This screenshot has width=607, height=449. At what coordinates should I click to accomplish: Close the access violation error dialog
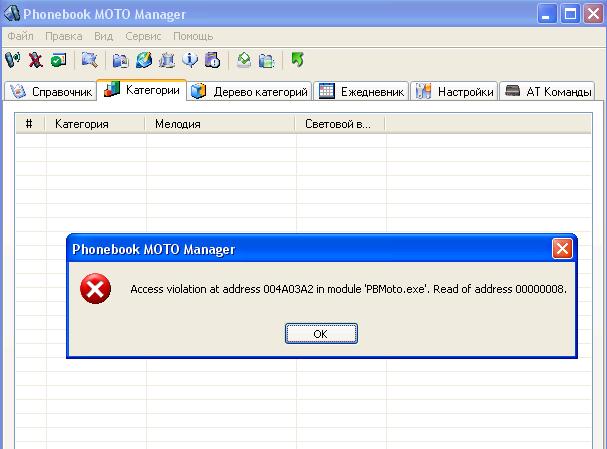tap(562, 248)
